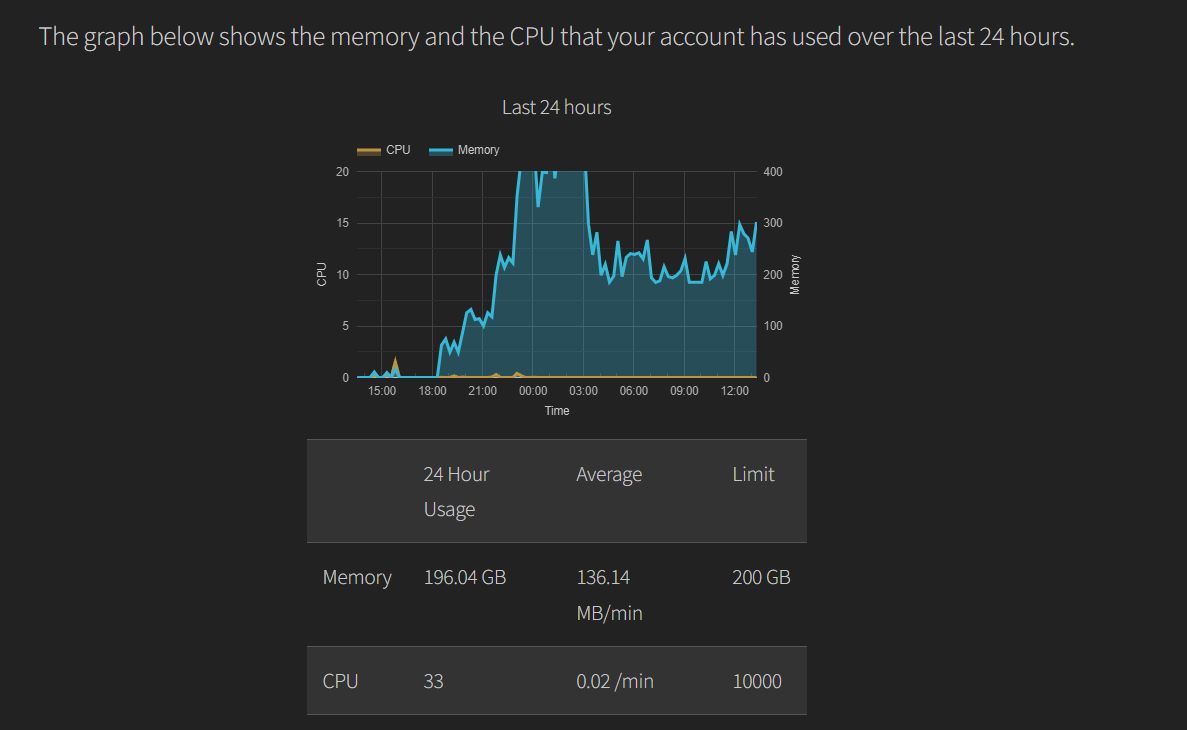Click the Time x-axis title
This screenshot has height=730, width=1187.
pos(556,410)
